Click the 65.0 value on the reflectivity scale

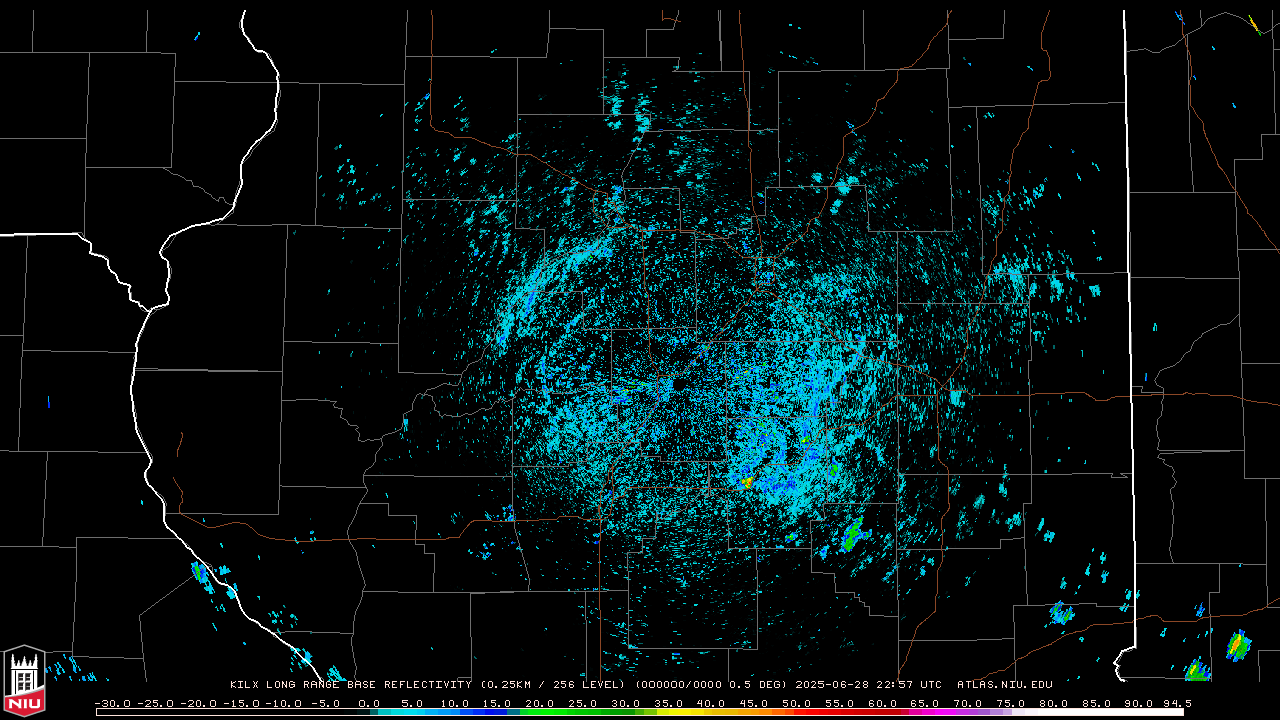(x=925, y=703)
